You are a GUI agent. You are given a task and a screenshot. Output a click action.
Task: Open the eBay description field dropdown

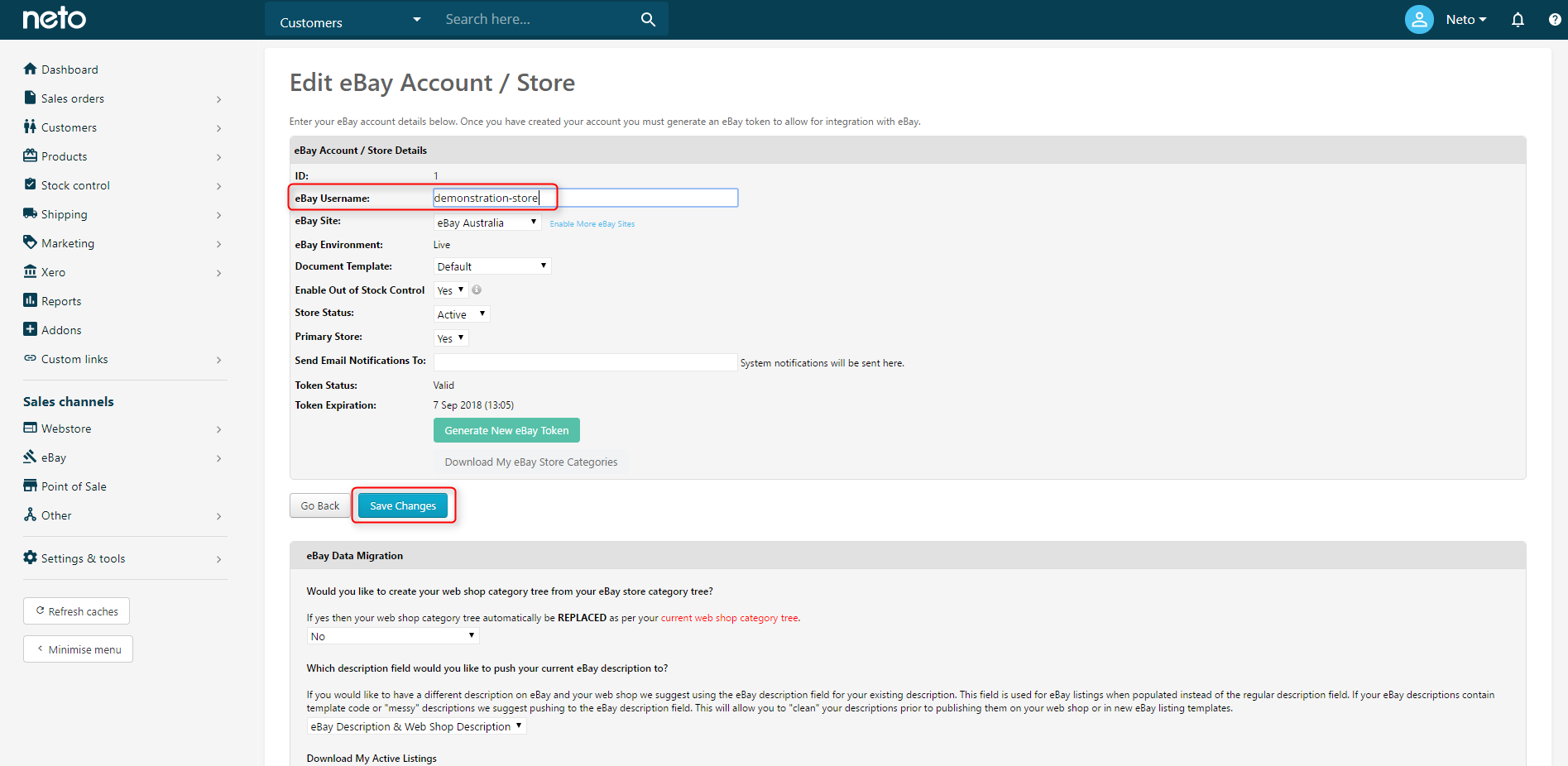tap(416, 726)
